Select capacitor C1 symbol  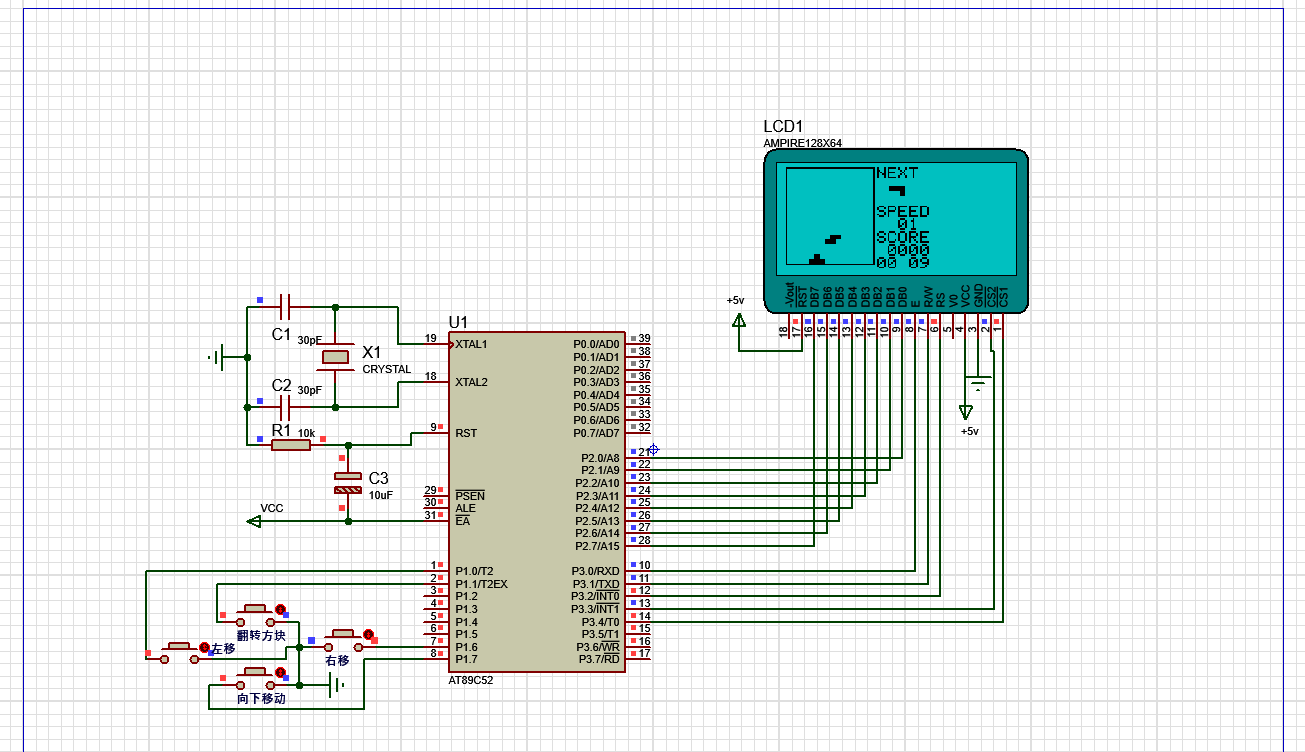pos(284,307)
